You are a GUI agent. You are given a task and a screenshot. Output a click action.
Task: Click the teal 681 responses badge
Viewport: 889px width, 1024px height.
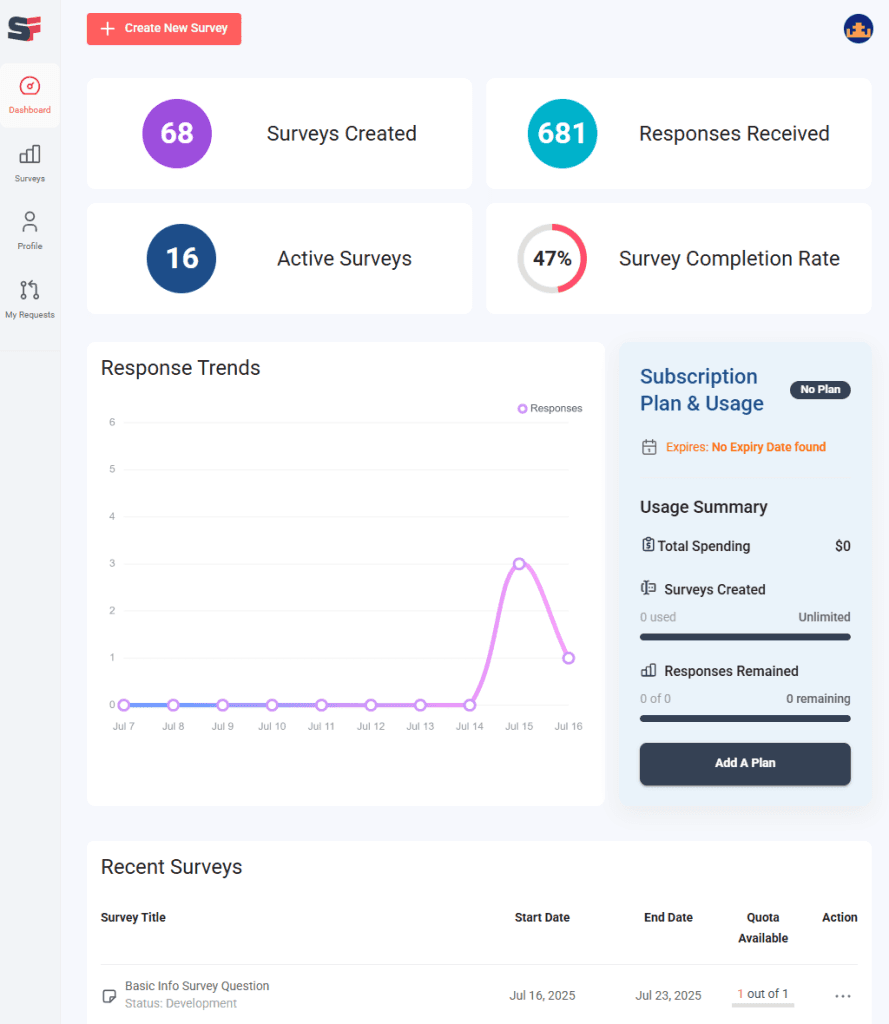562,133
